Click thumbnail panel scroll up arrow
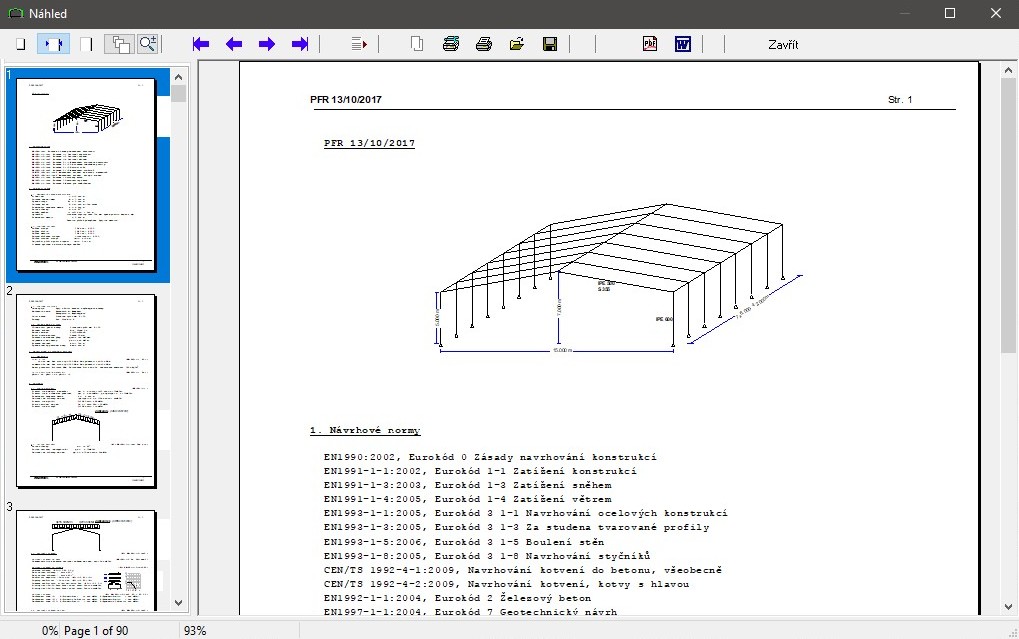This screenshot has width=1019, height=639. (179, 77)
